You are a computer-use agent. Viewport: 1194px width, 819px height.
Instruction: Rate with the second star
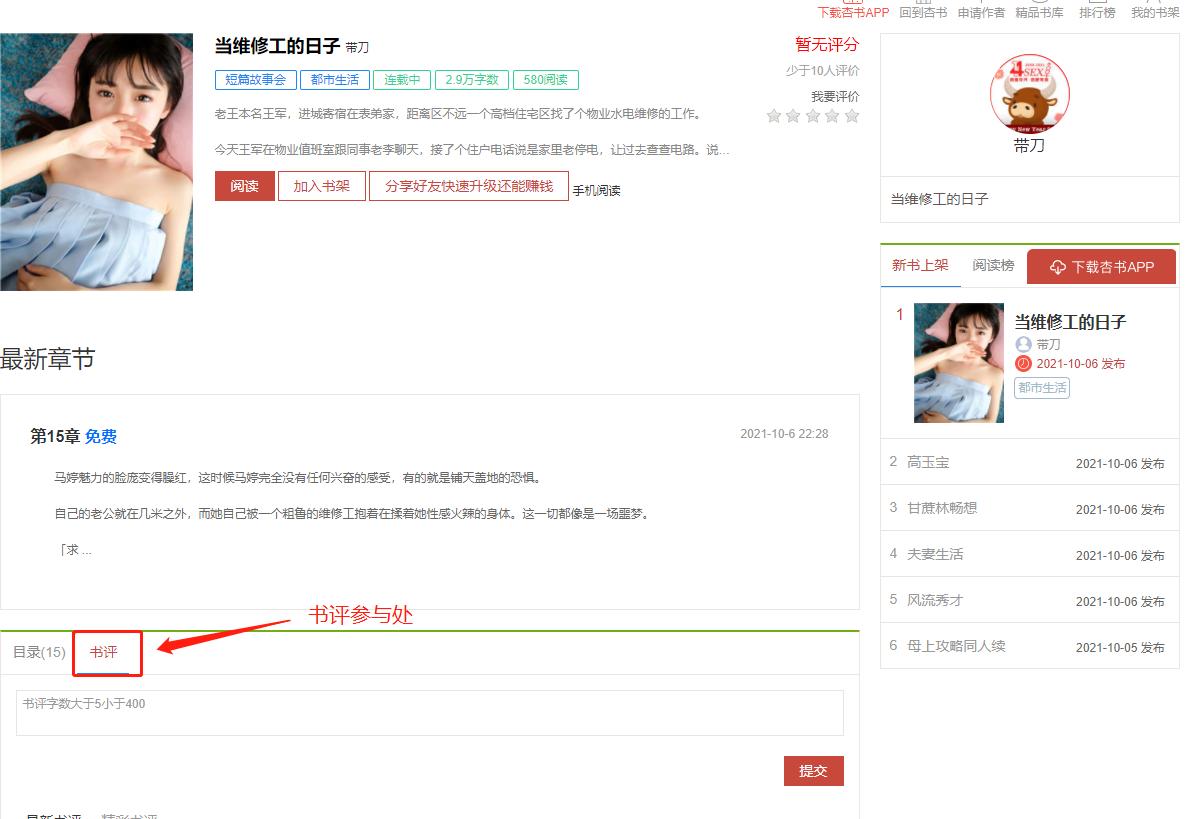793,116
